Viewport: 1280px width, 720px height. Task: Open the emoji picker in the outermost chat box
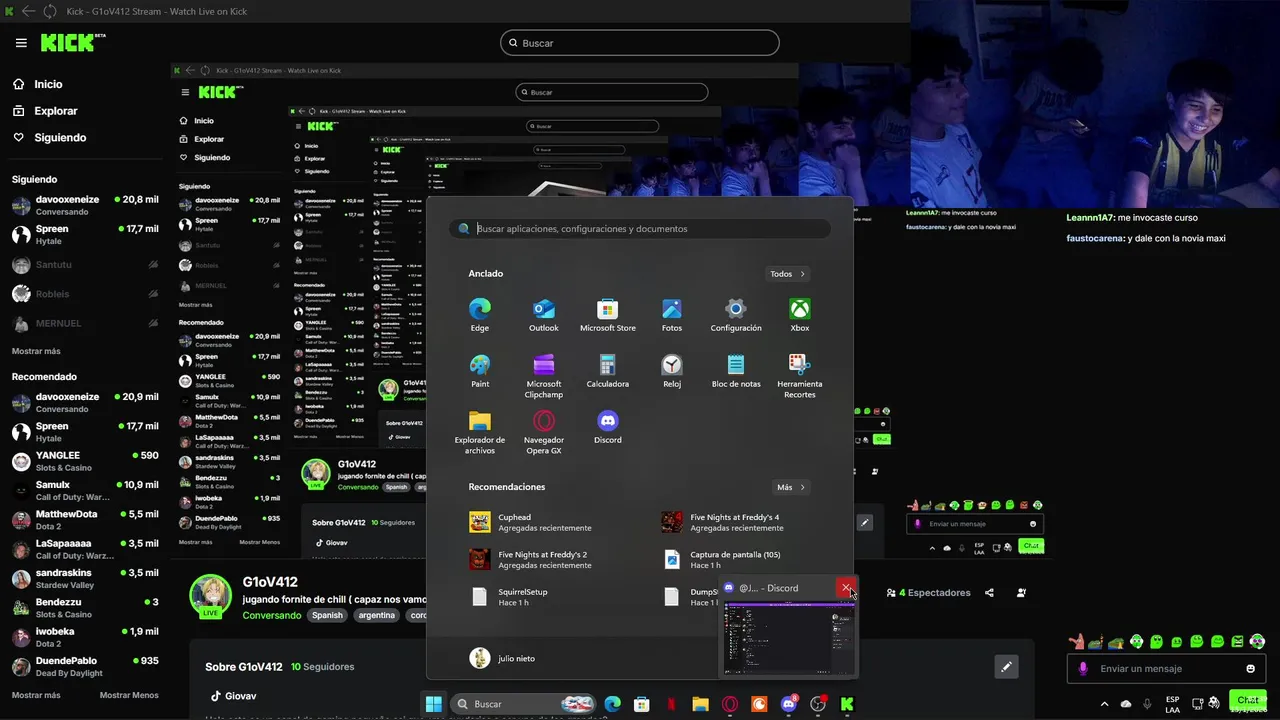[1251, 668]
